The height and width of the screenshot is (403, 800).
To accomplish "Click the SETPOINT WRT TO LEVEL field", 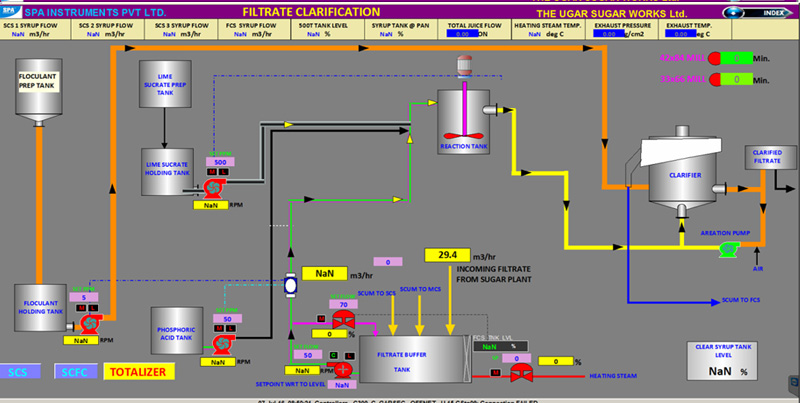I will pyautogui.click(x=342, y=385).
